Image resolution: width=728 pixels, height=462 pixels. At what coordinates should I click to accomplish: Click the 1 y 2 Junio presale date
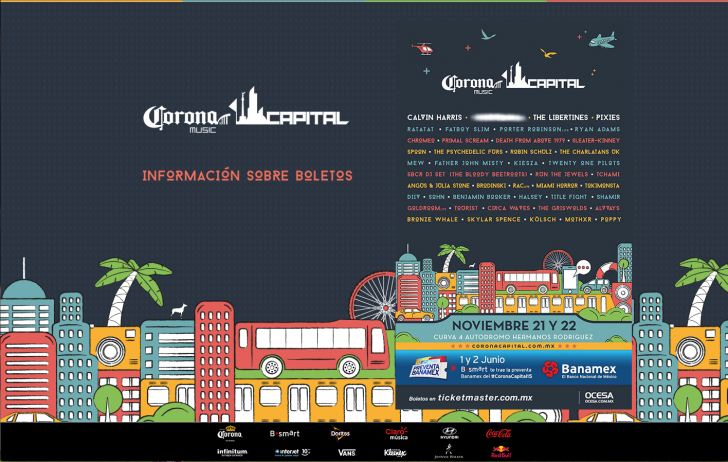click(482, 359)
